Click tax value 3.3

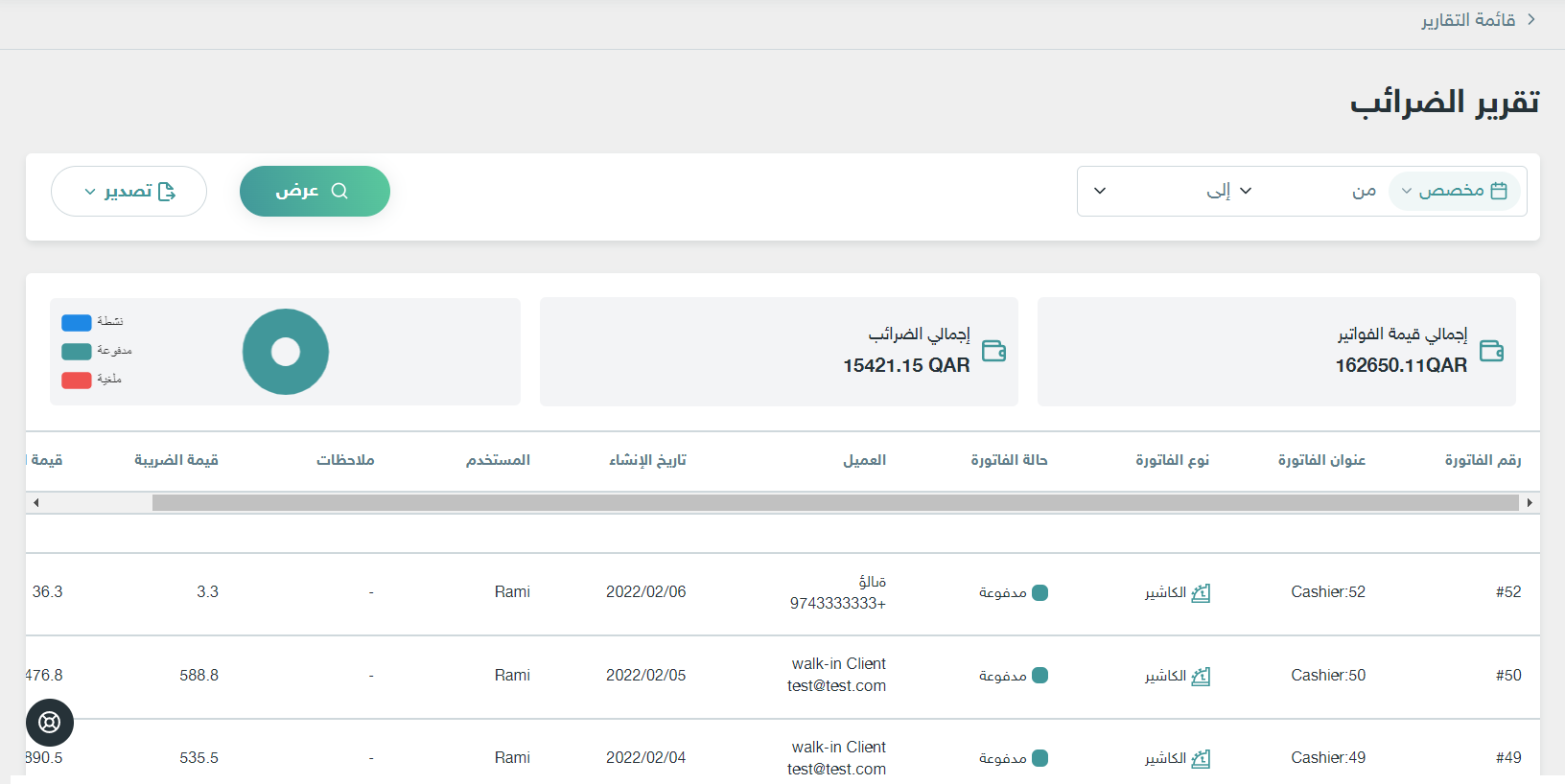point(208,592)
